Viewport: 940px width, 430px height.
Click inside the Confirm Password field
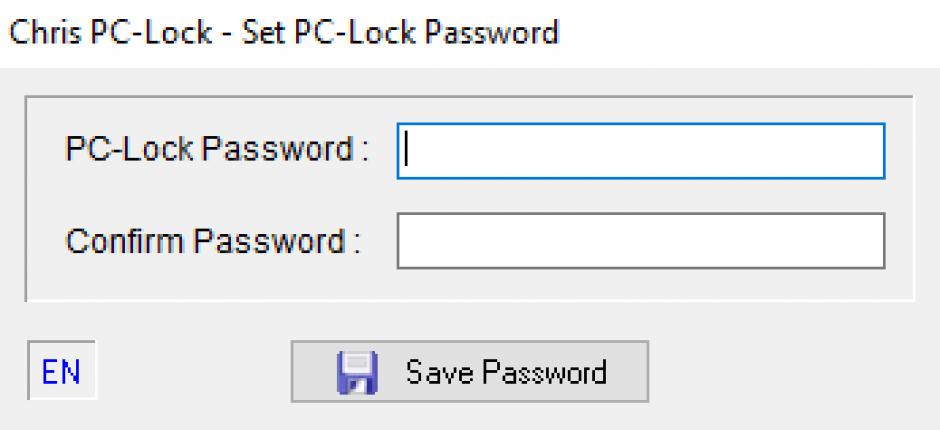641,240
